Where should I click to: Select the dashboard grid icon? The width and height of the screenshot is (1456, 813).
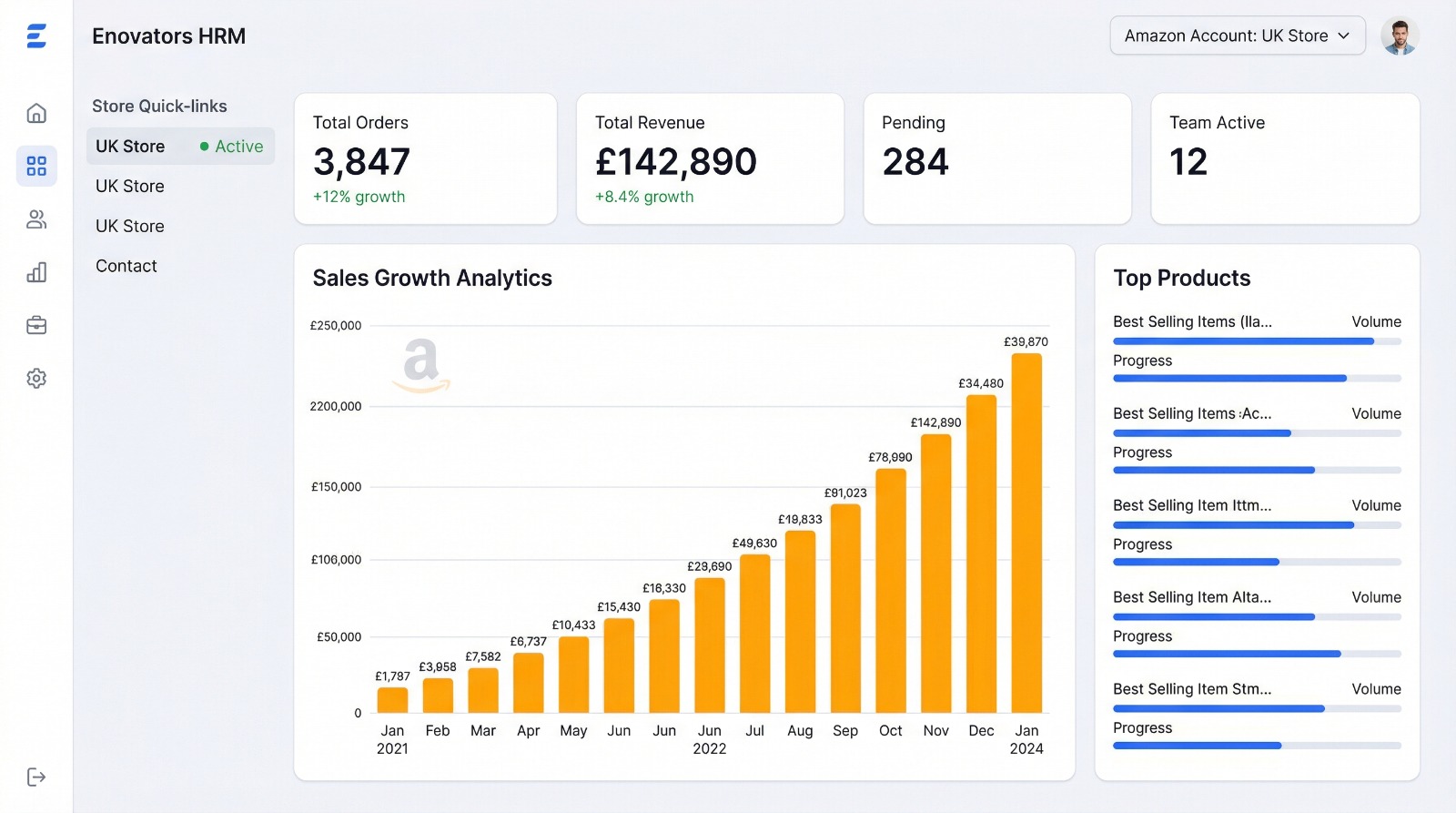36,166
